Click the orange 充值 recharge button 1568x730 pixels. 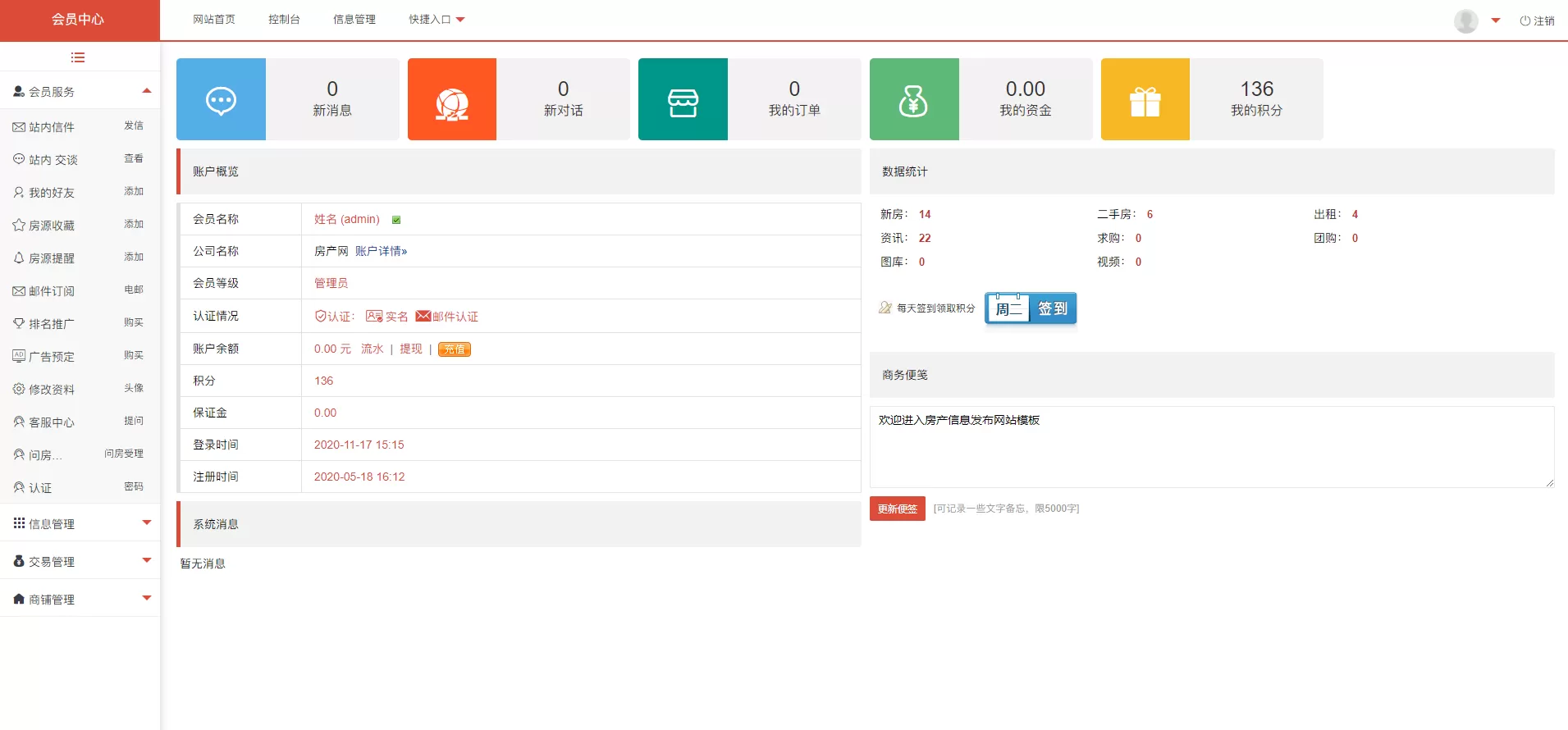click(454, 349)
